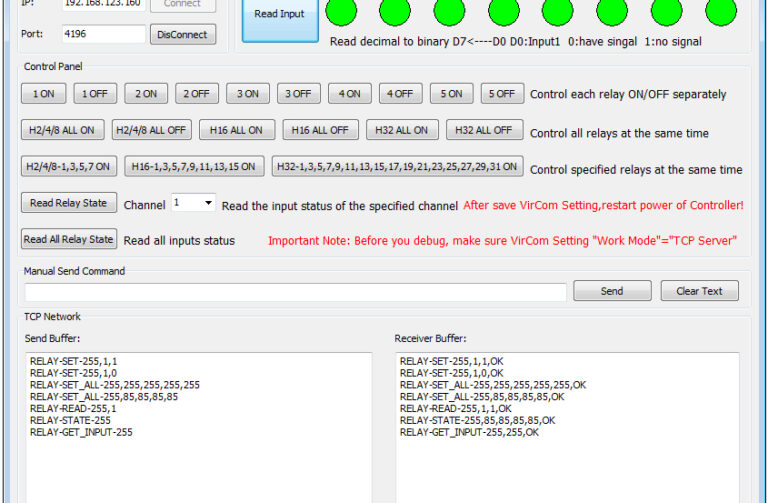Select 'RELAY-SET_ALL-255,255,255,255,255,OK' in Receiver Buffer

pos(493,384)
